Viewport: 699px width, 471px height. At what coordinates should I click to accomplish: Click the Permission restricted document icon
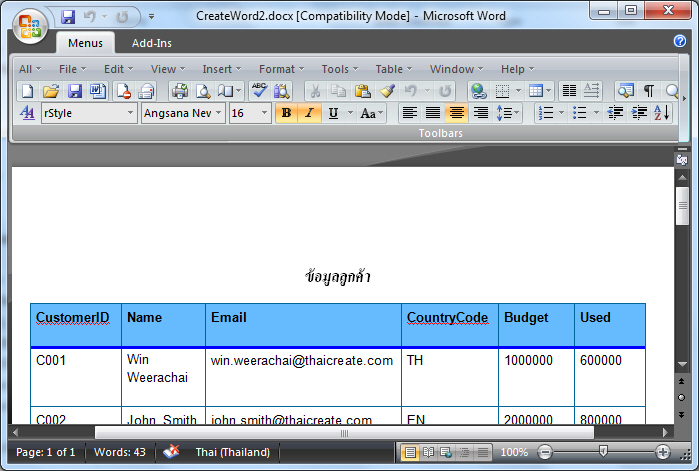(x=123, y=91)
